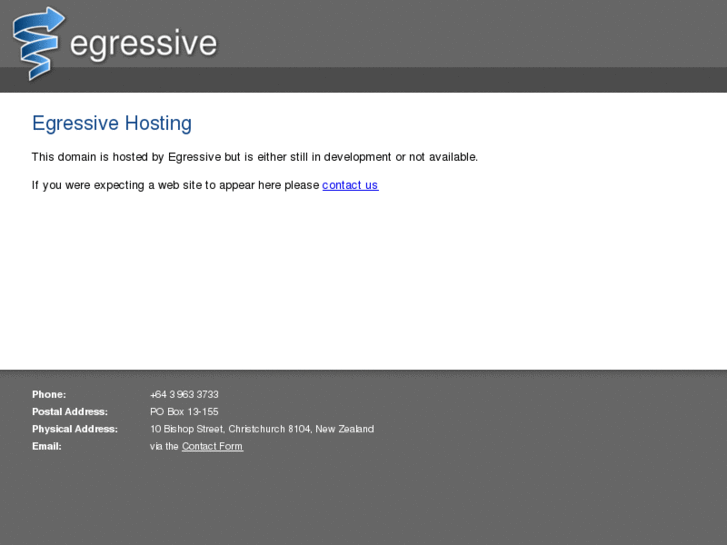The height and width of the screenshot is (545, 727).
Task: Click the 'Physical Address:' label
Action: click(x=75, y=429)
